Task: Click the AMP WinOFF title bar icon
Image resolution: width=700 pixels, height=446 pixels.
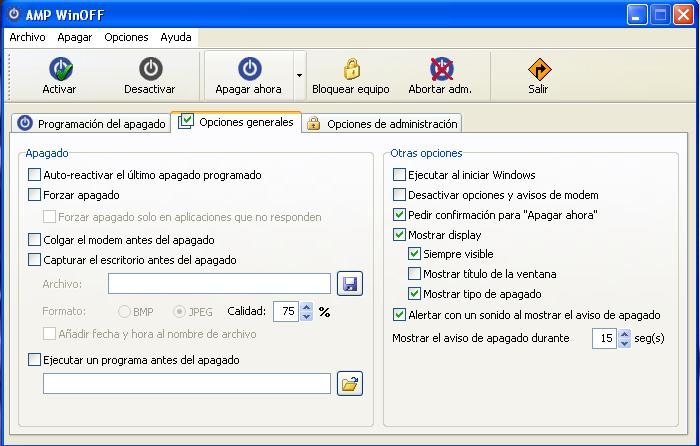Action: click(x=14, y=14)
